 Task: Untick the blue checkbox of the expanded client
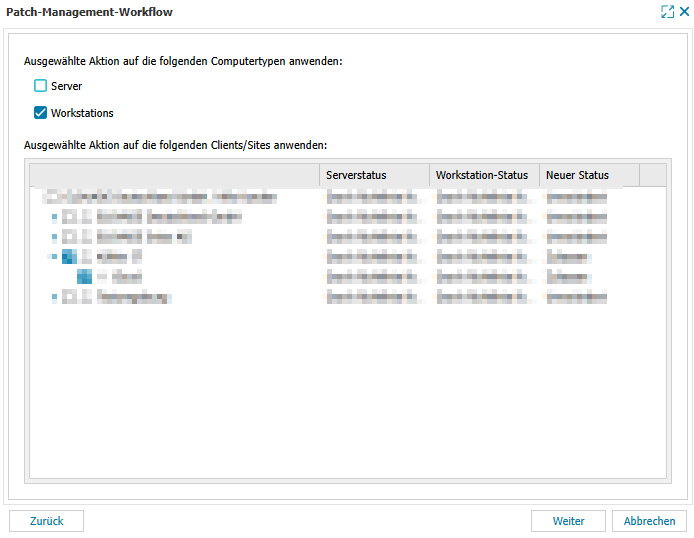point(69,257)
